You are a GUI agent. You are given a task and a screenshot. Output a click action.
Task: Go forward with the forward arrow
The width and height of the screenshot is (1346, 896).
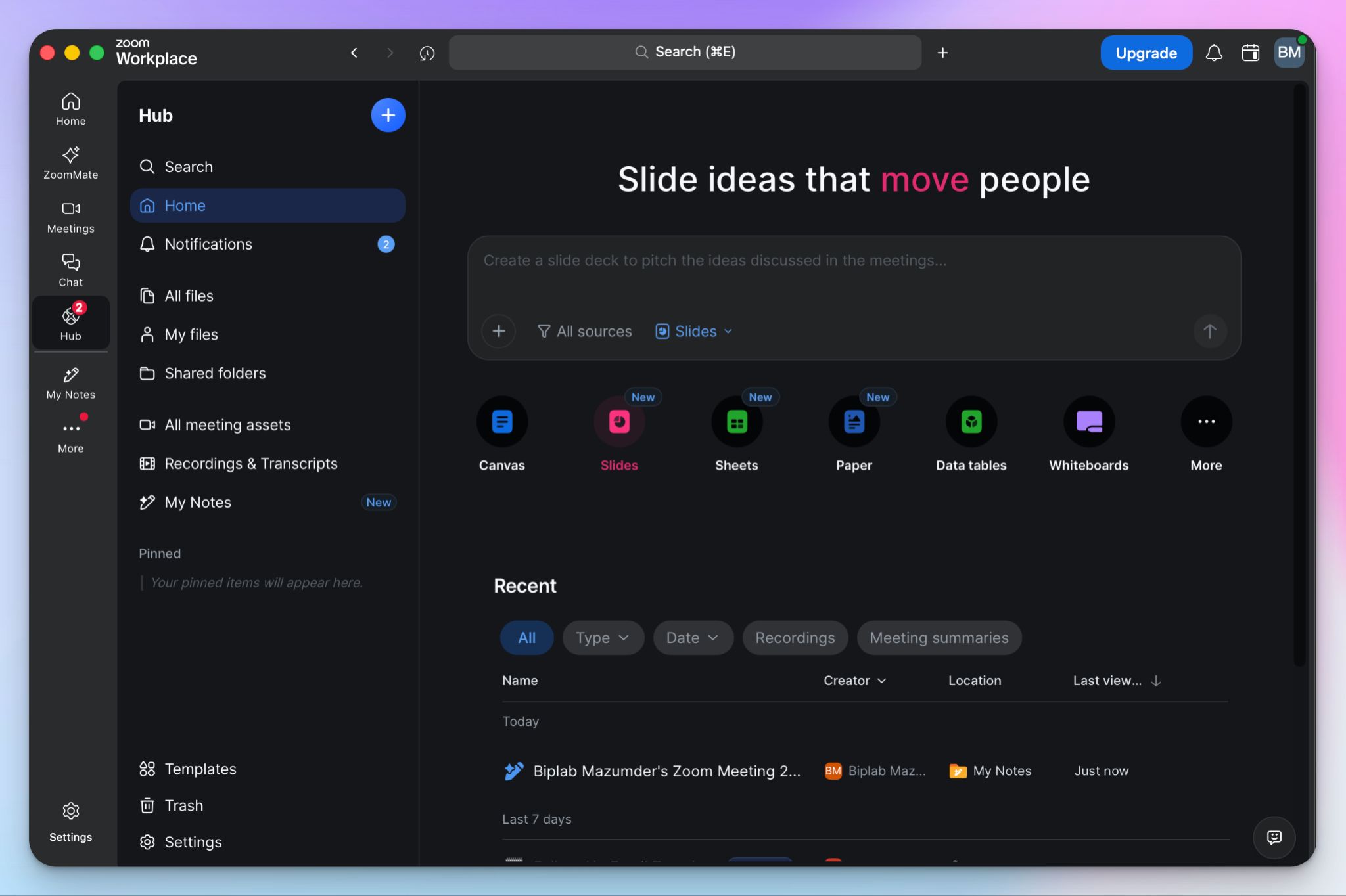(x=390, y=53)
